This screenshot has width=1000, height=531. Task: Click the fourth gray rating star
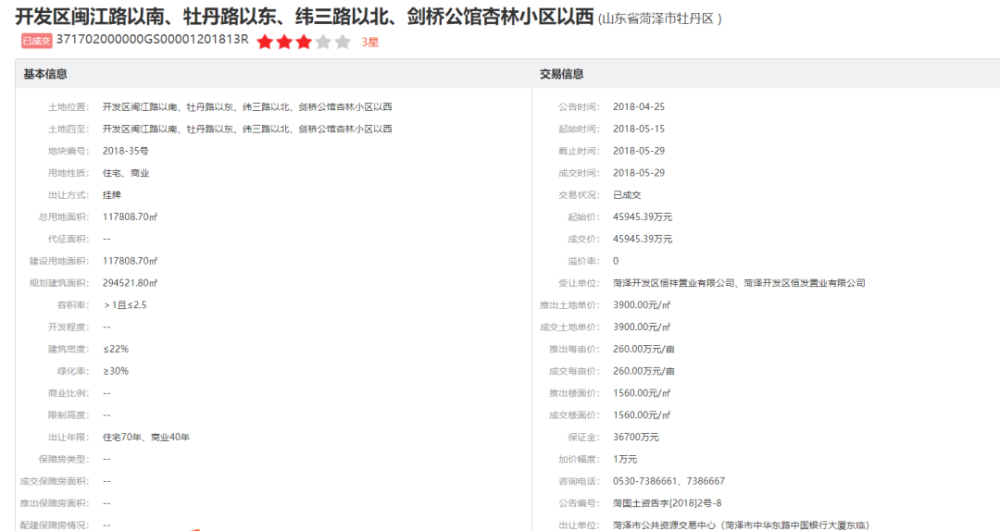pyautogui.click(x=323, y=42)
